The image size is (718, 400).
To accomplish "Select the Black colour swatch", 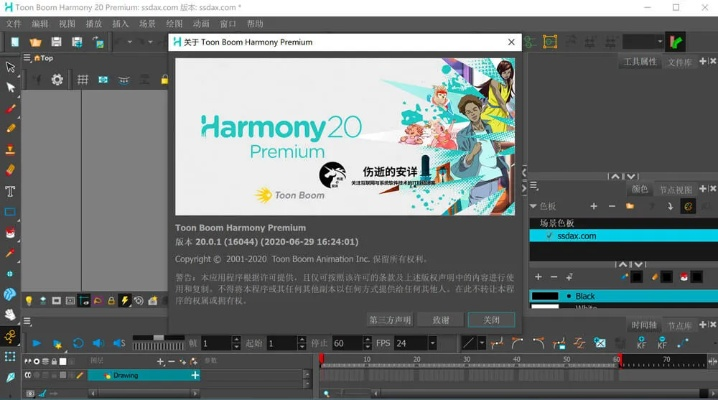I will pyautogui.click(x=545, y=296).
